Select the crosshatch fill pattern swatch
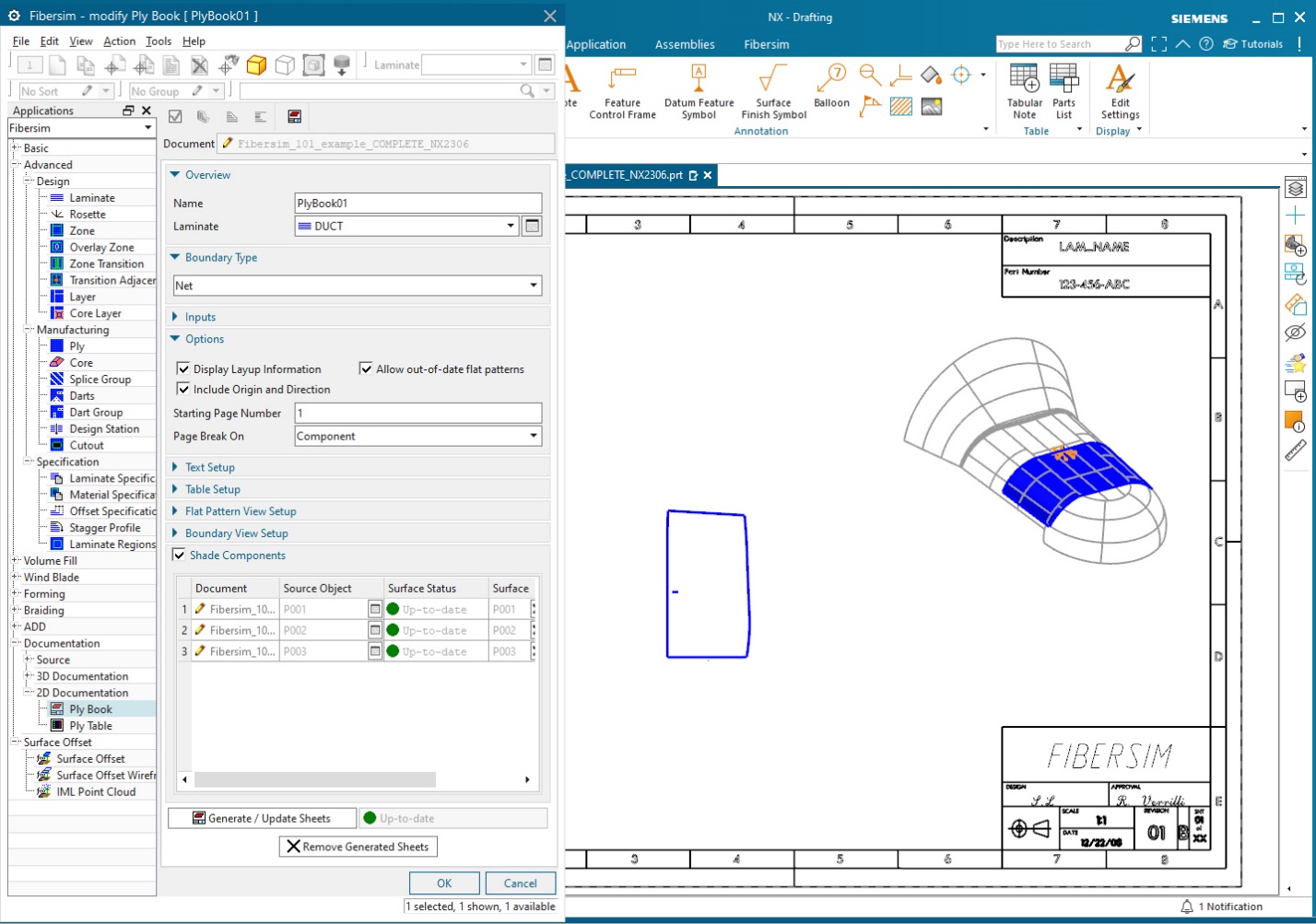Viewport: 1316px width, 924px height. click(900, 107)
